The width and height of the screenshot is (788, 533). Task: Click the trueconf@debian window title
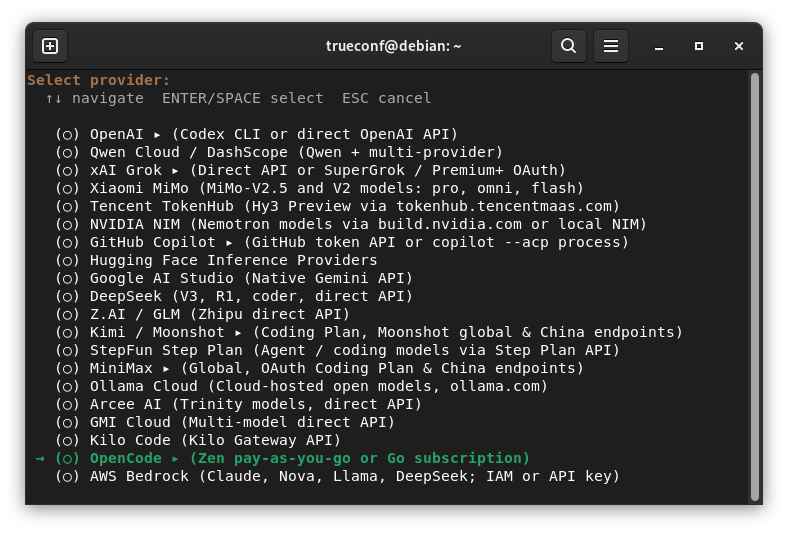(x=393, y=46)
